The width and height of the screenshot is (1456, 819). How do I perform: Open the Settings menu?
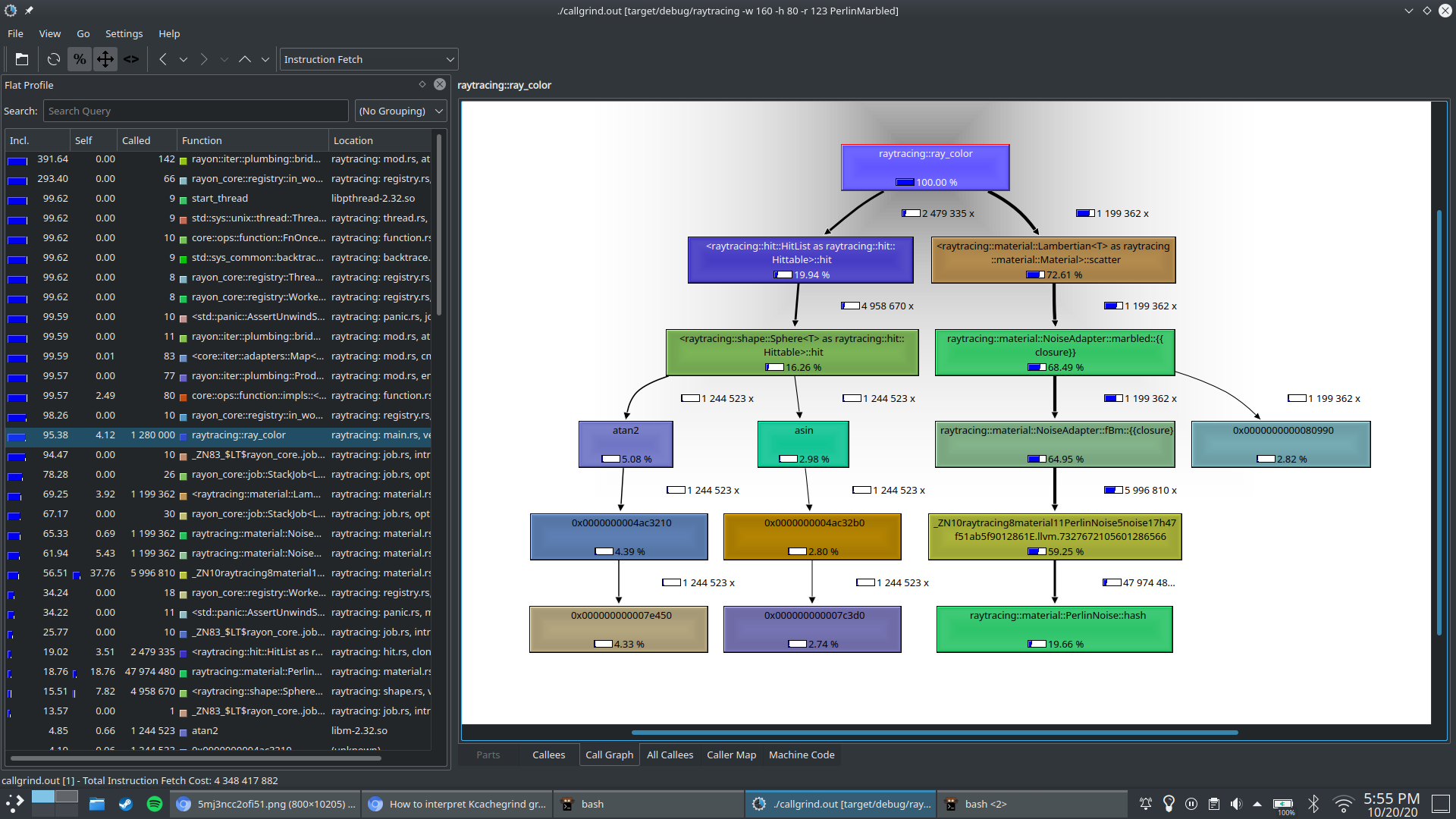click(x=124, y=33)
